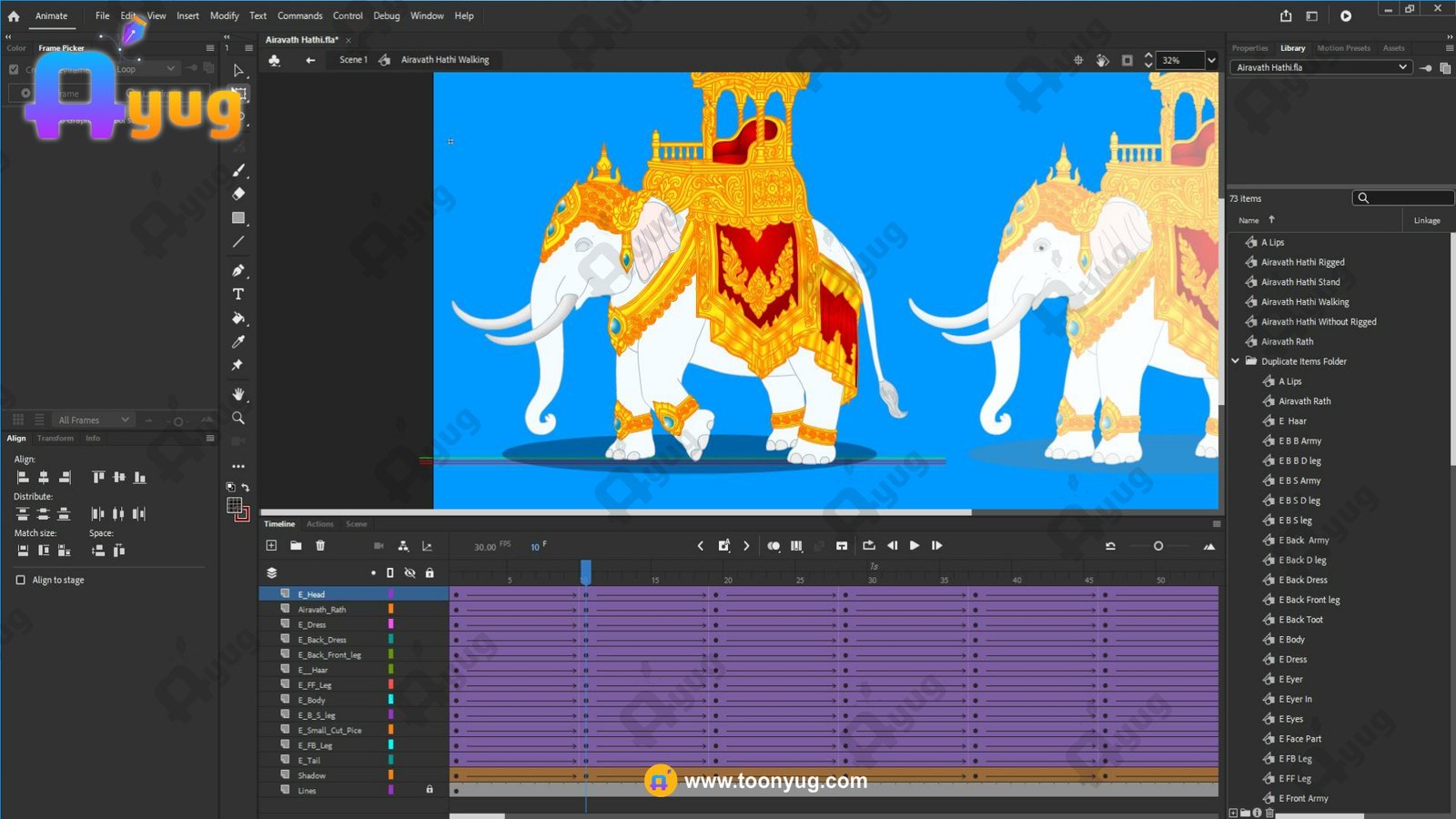The height and width of the screenshot is (819, 1456).
Task: Click the edit multiple frames icon
Action: [796, 546]
